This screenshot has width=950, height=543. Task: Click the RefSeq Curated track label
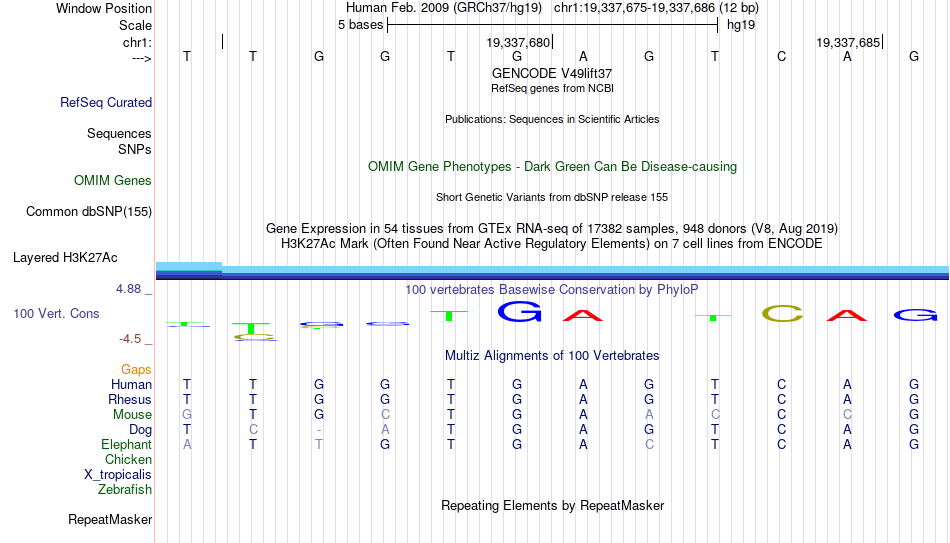coord(106,102)
